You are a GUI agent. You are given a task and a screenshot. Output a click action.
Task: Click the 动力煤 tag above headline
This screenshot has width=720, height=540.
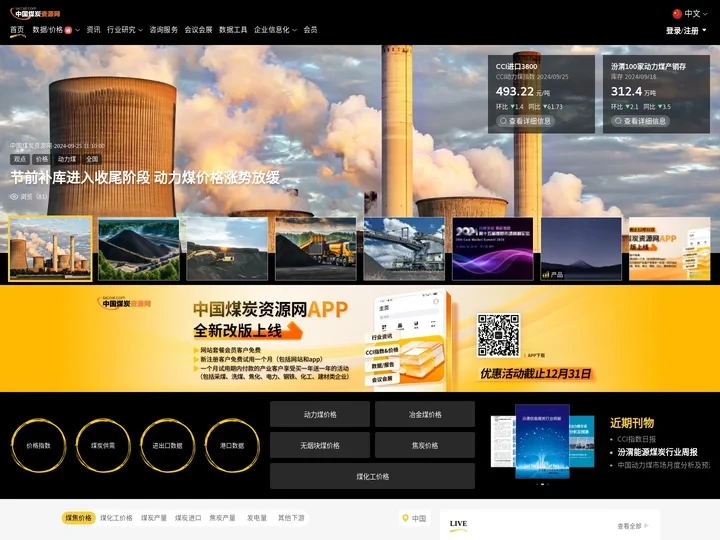[67, 159]
